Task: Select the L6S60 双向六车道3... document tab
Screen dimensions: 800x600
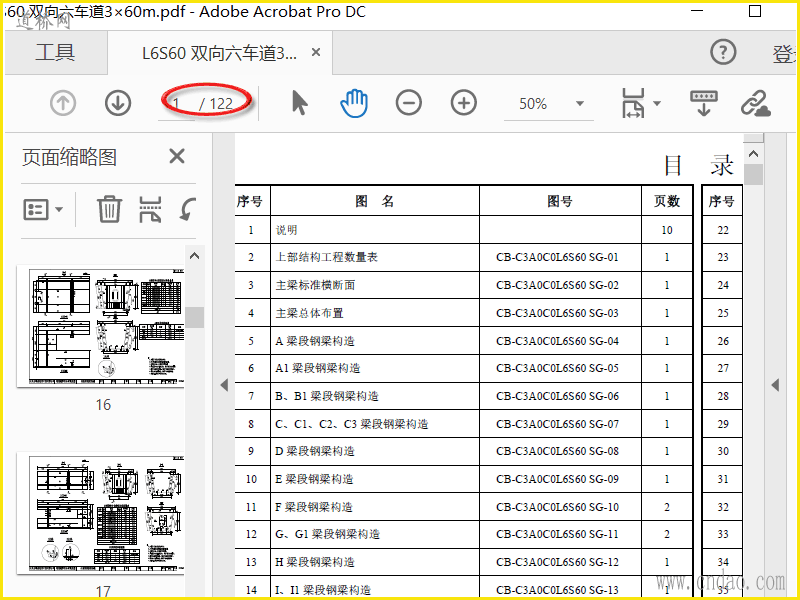Action: pyautogui.click(x=219, y=53)
